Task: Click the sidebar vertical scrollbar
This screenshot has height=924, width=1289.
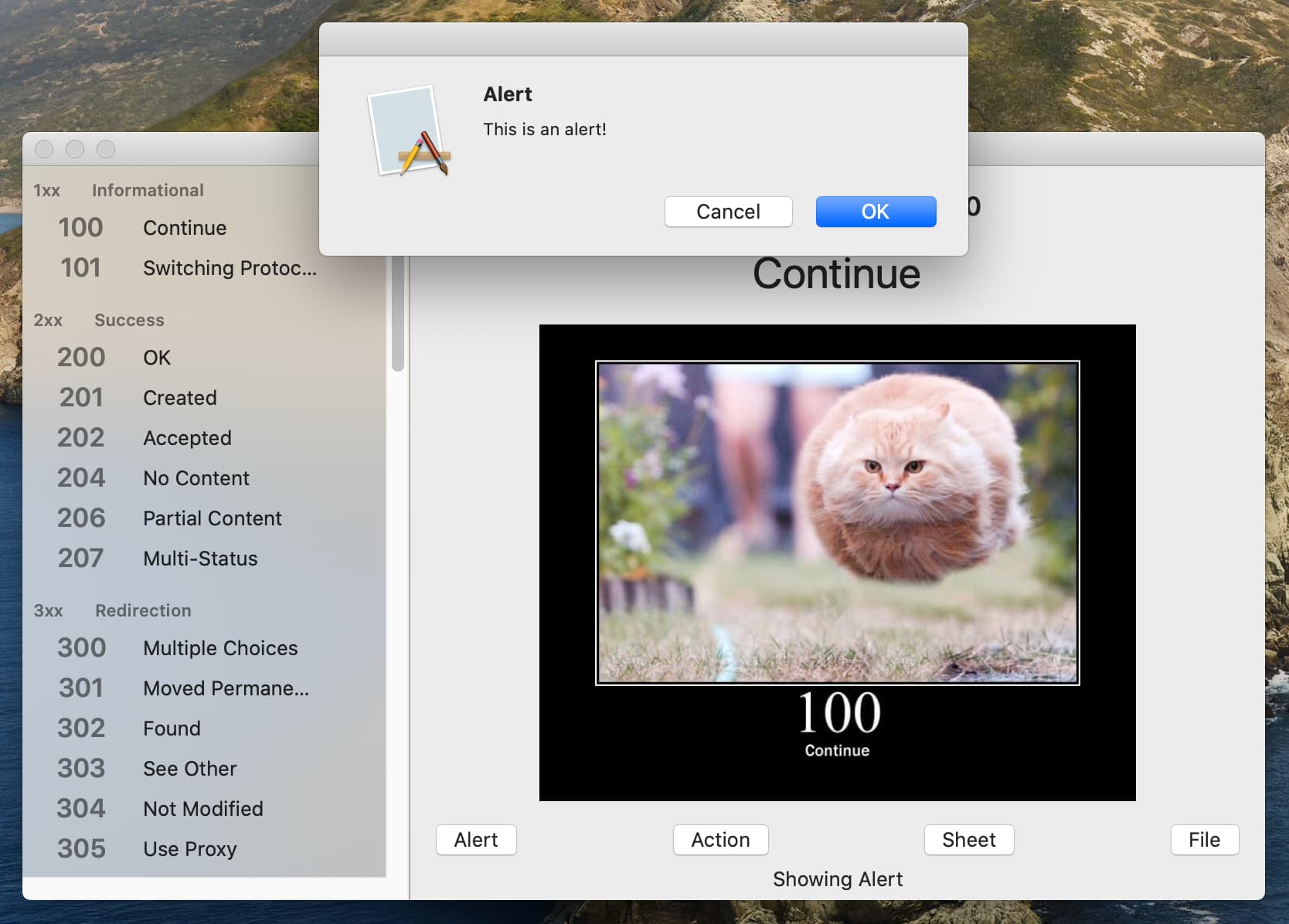Action: (x=398, y=317)
